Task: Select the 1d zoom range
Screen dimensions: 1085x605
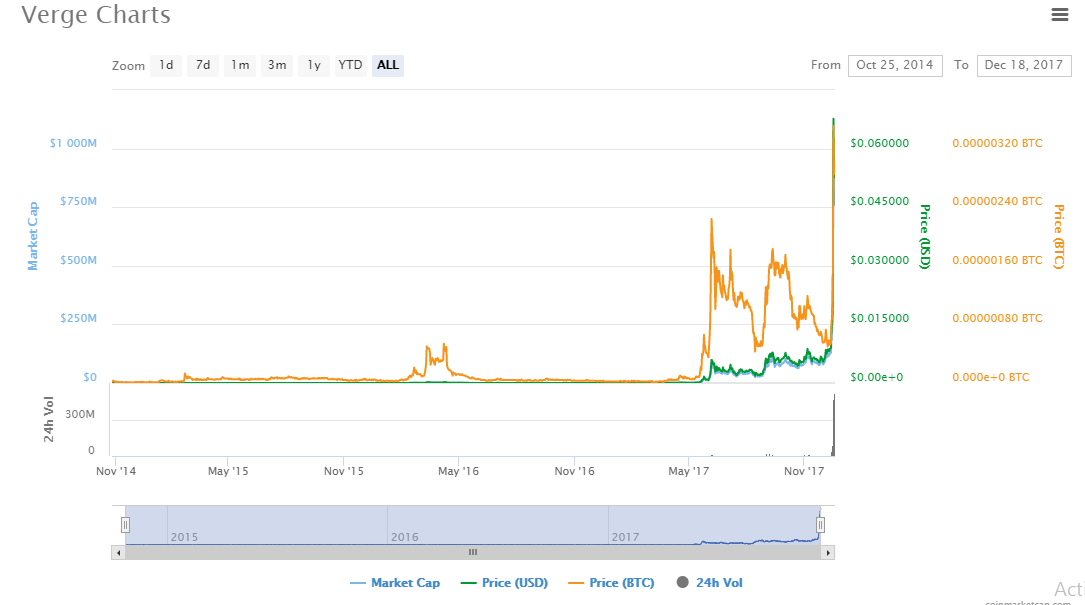Action: click(x=166, y=65)
